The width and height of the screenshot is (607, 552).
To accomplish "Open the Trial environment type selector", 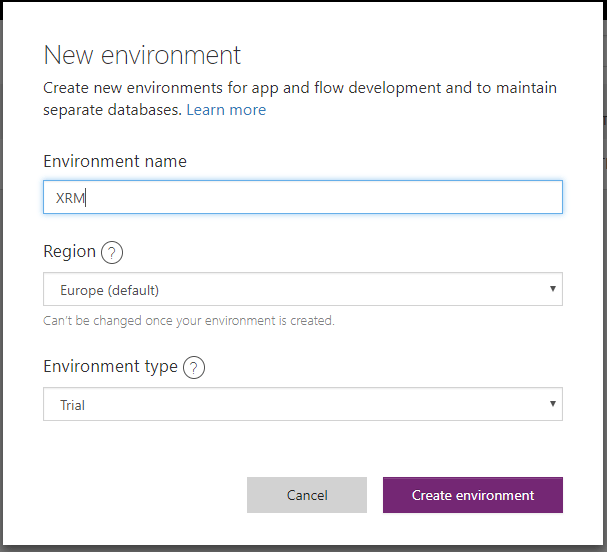I will tap(302, 405).
